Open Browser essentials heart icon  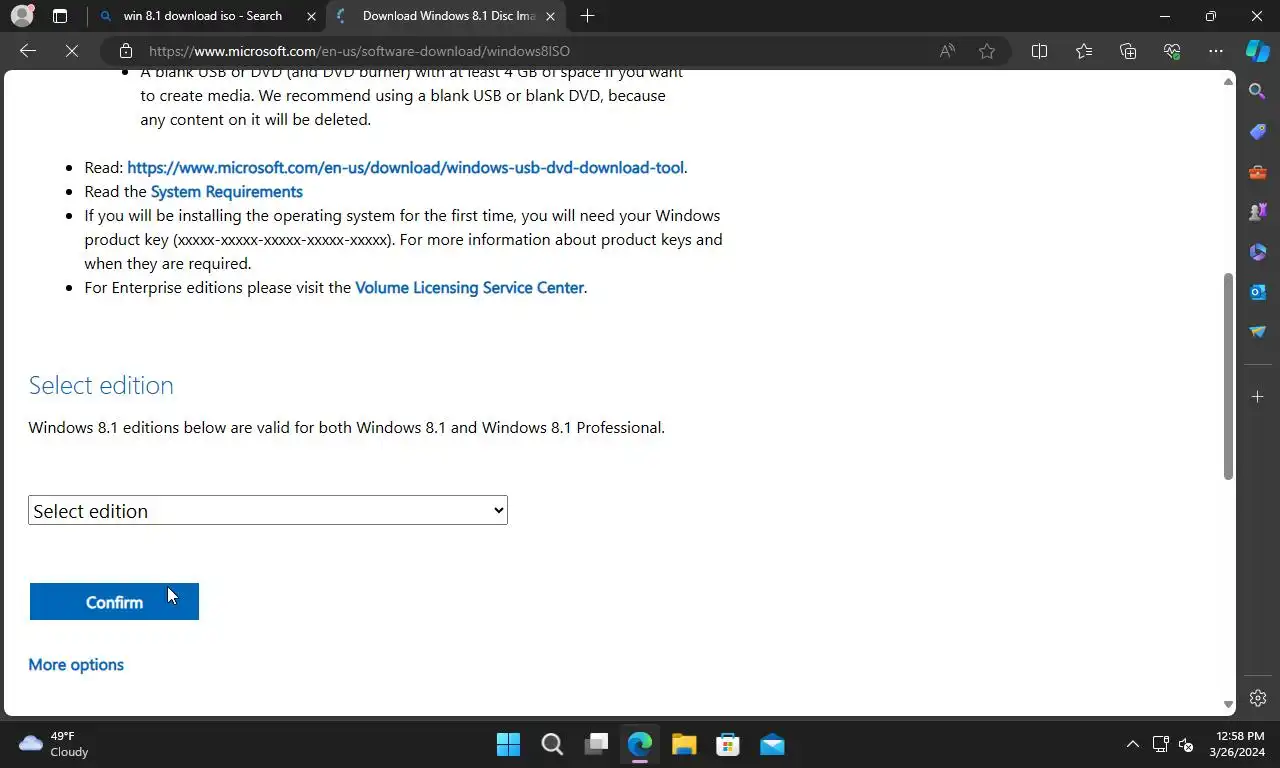(x=1172, y=51)
